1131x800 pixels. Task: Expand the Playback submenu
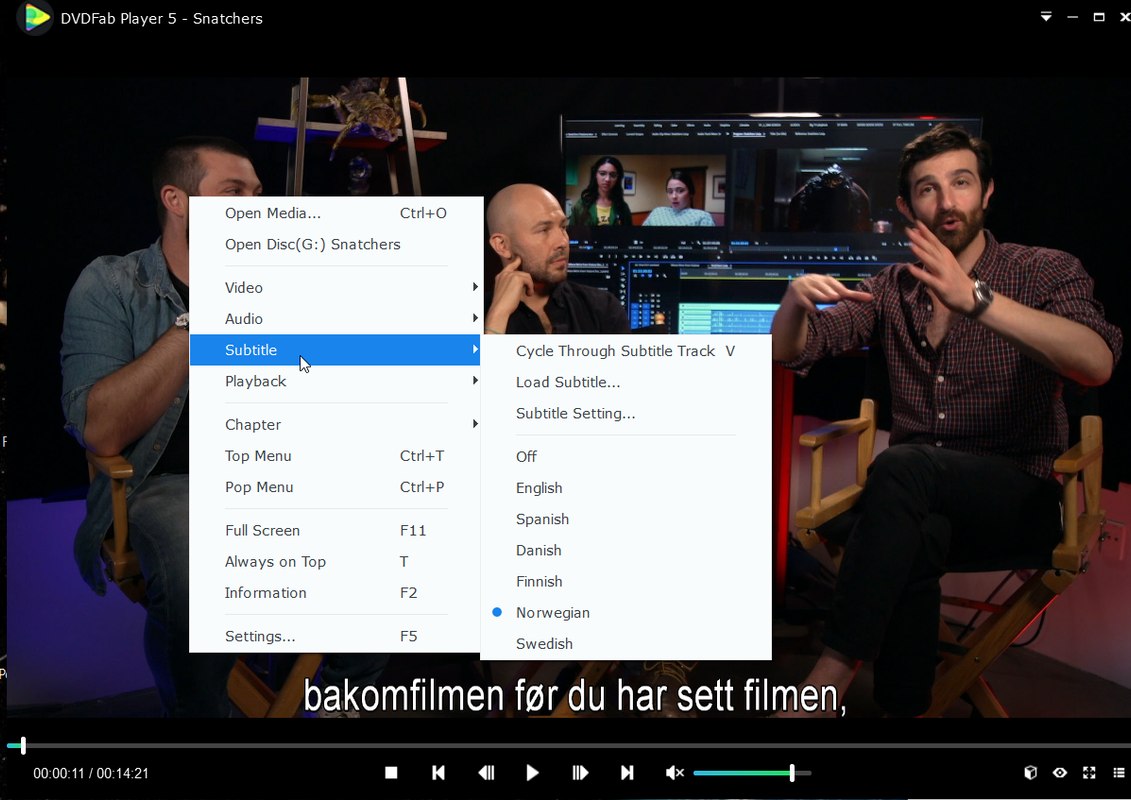335,382
